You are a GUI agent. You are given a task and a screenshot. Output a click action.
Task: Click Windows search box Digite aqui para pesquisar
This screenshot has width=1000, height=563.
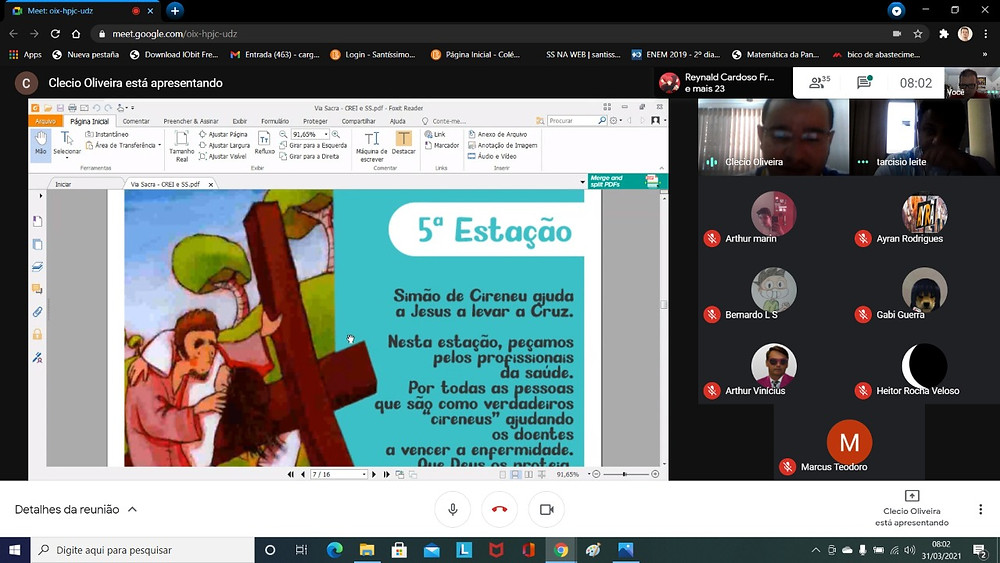(x=142, y=550)
